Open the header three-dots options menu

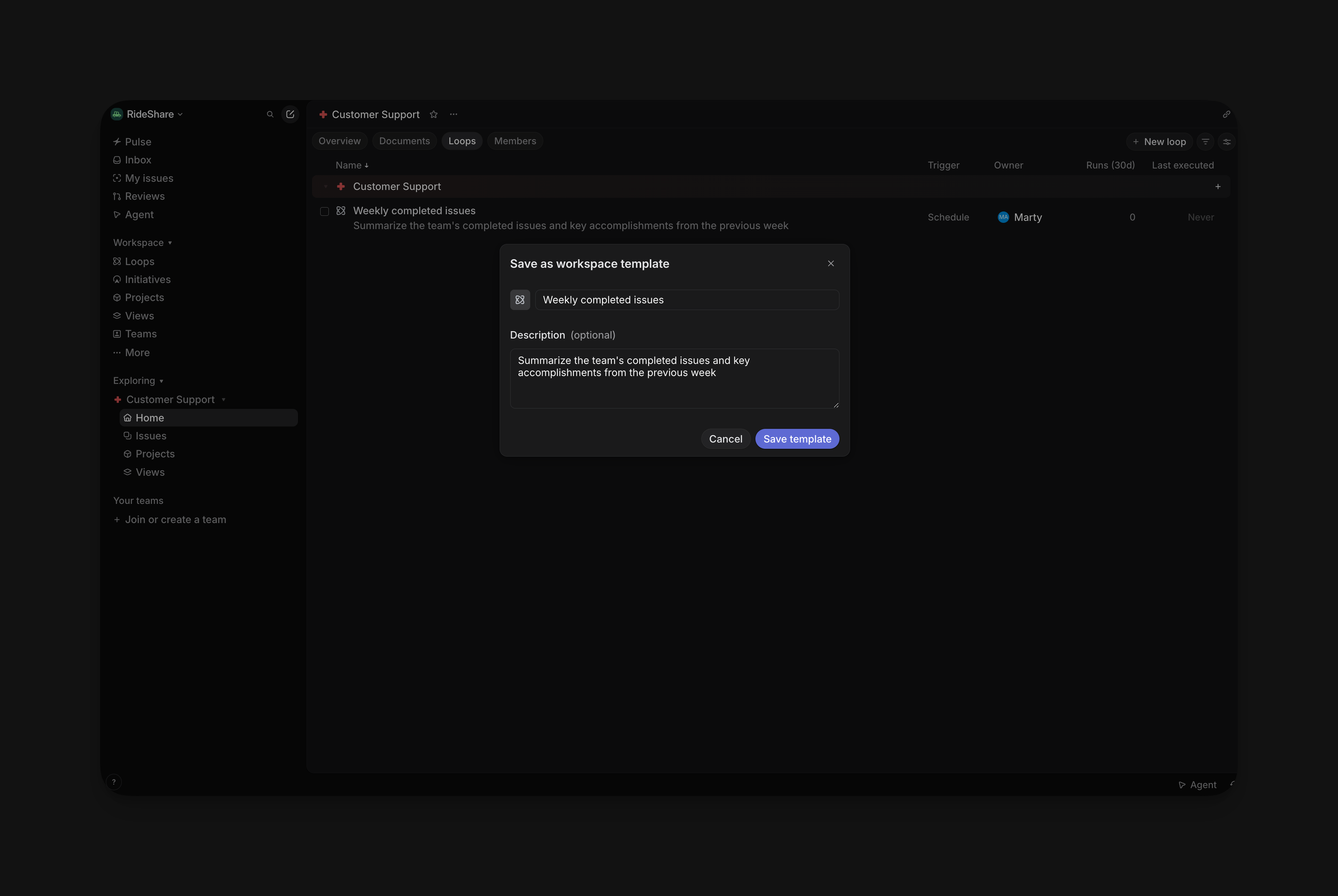pyautogui.click(x=453, y=114)
